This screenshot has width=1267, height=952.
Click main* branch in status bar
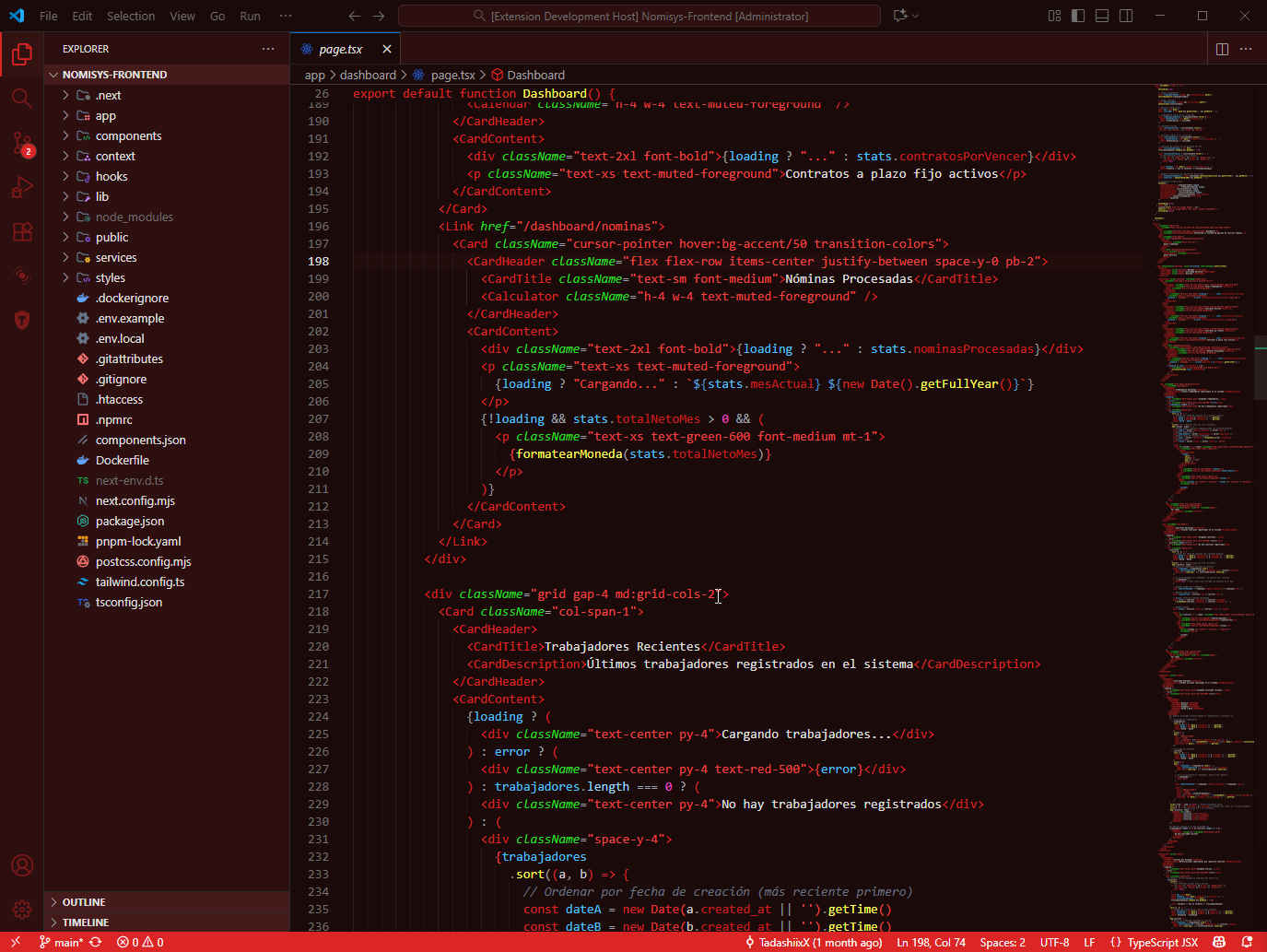click(61, 942)
